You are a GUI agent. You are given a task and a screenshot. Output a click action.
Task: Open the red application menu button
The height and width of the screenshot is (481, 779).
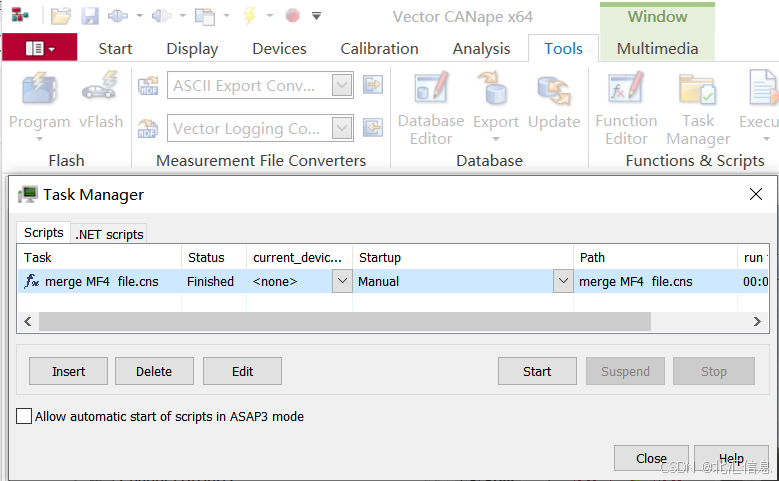pyautogui.click(x=40, y=48)
